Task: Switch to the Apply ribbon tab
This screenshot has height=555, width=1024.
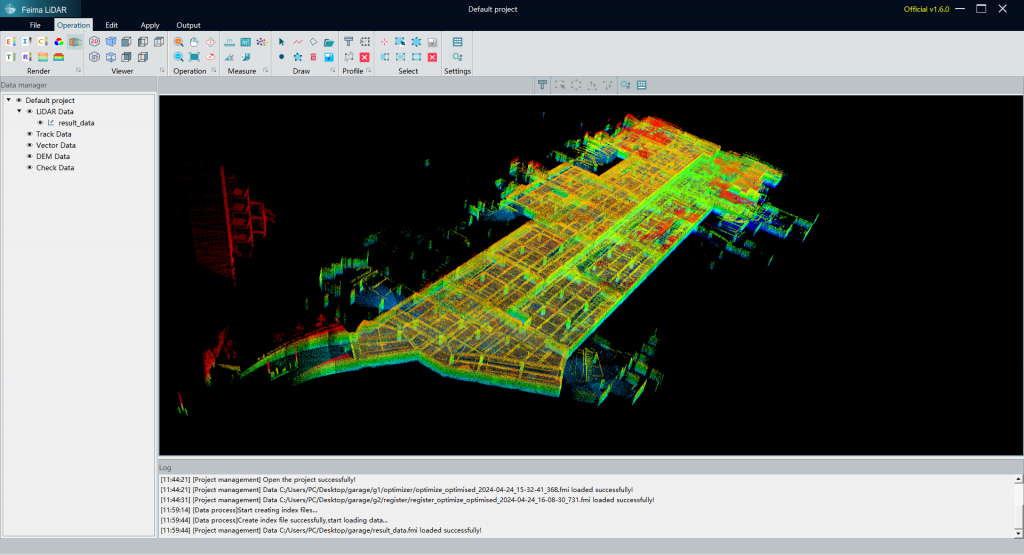Action: tap(150, 25)
